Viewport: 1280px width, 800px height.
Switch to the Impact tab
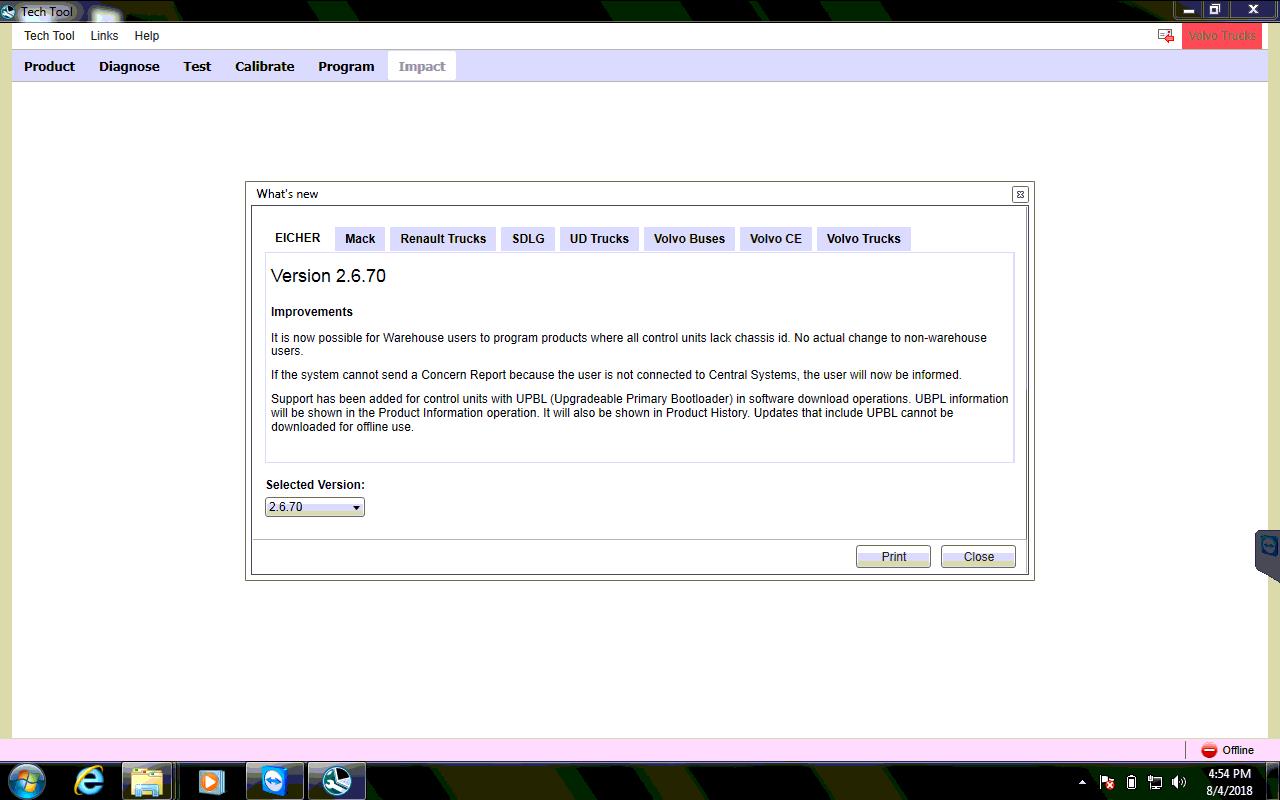pyautogui.click(x=422, y=66)
